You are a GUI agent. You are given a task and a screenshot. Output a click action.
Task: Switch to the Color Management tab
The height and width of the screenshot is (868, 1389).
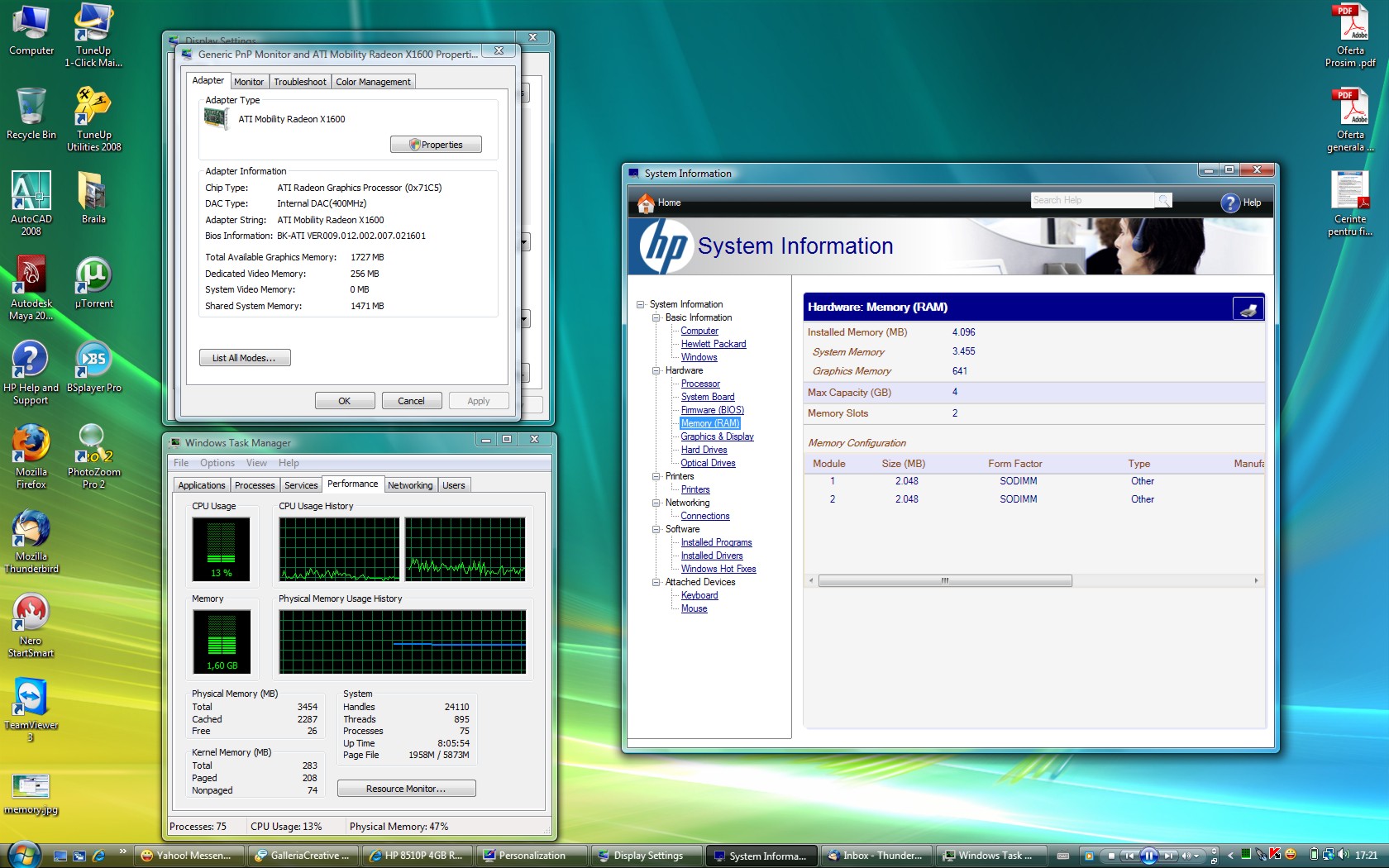(373, 82)
